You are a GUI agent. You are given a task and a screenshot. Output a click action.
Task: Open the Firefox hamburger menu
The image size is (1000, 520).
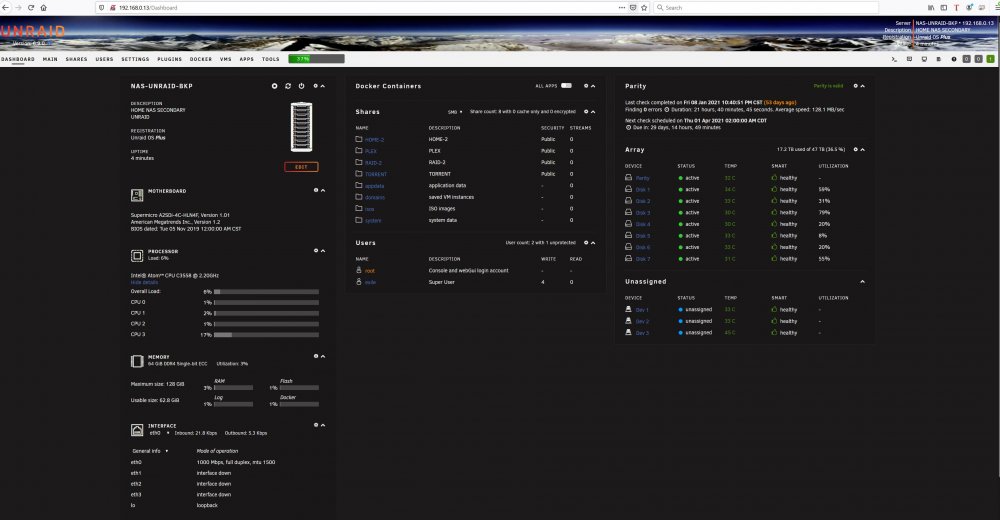996,8
